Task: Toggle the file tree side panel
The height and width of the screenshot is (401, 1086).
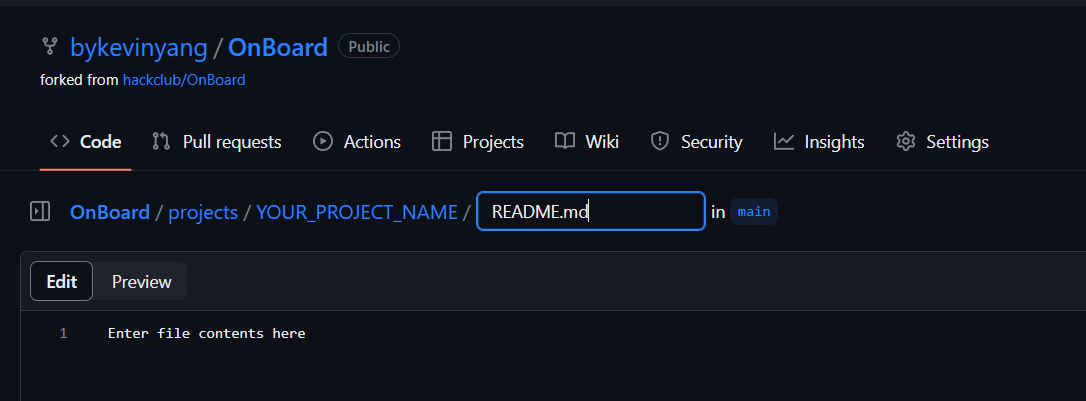Action: point(40,211)
